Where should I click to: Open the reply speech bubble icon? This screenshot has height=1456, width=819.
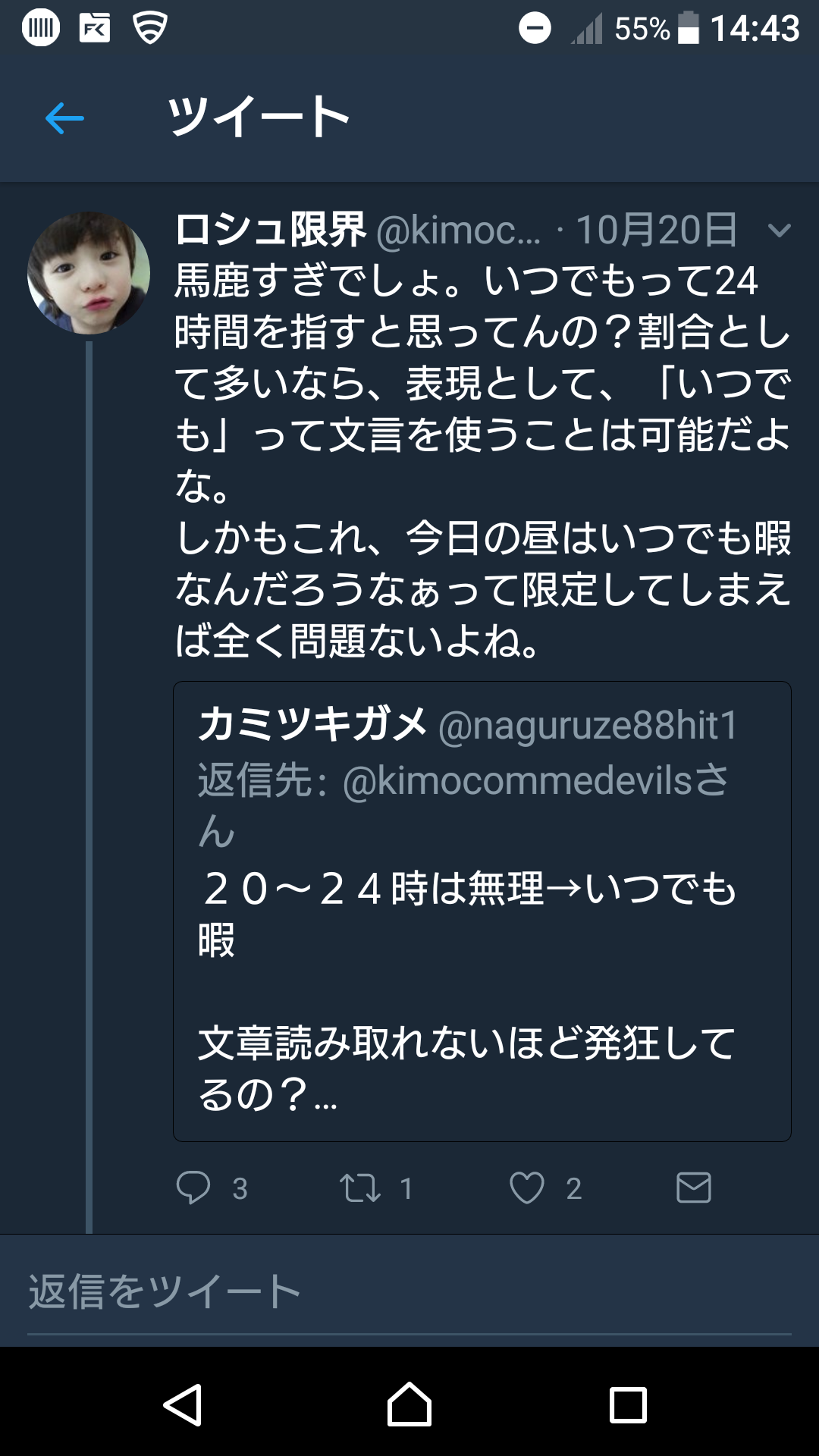[193, 1188]
